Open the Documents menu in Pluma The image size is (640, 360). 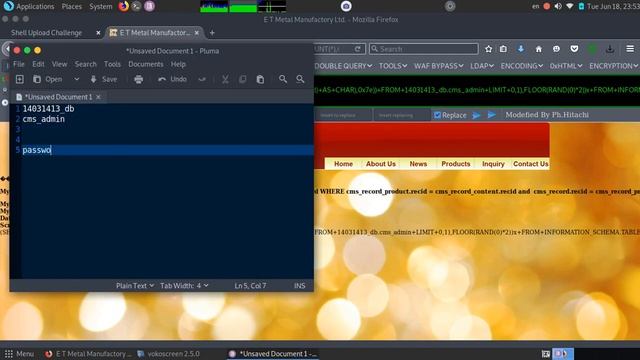(146, 64)
